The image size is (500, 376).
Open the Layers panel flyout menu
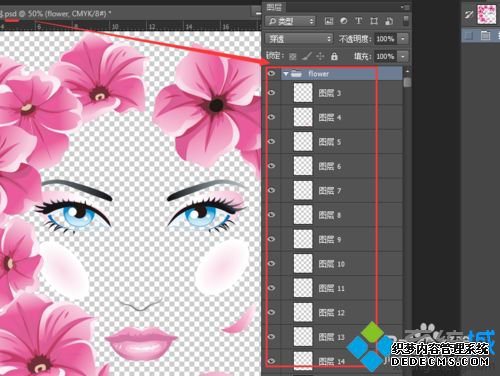click(x=405, y=7)
